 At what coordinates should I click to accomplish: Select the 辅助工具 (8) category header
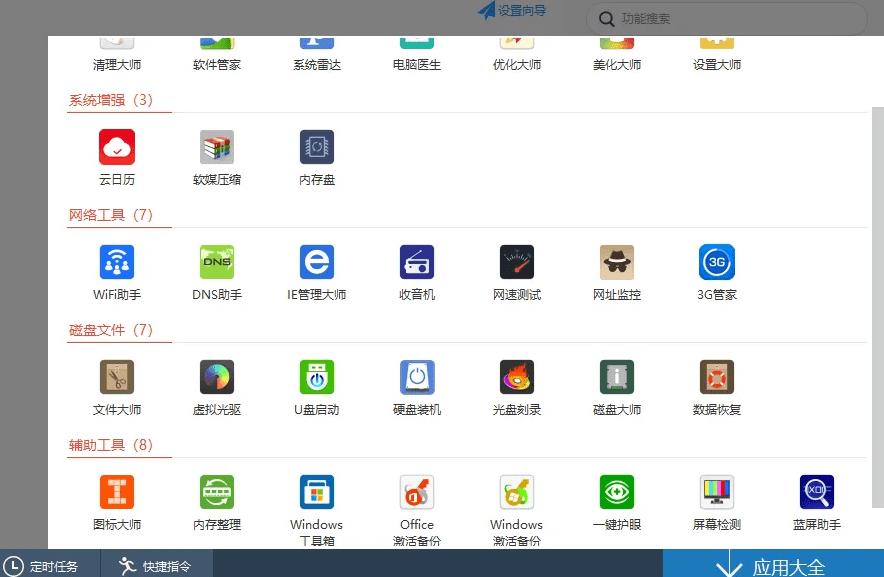point(110,446)
